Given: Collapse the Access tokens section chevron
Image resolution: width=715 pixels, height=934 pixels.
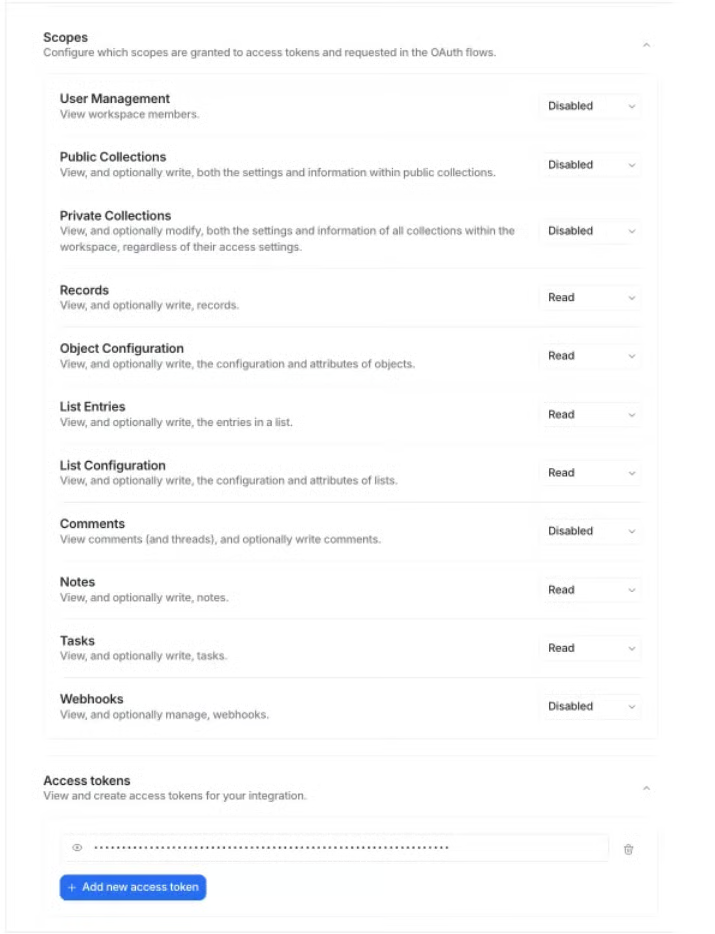Looking at the screenshot, I should [646, 788].
